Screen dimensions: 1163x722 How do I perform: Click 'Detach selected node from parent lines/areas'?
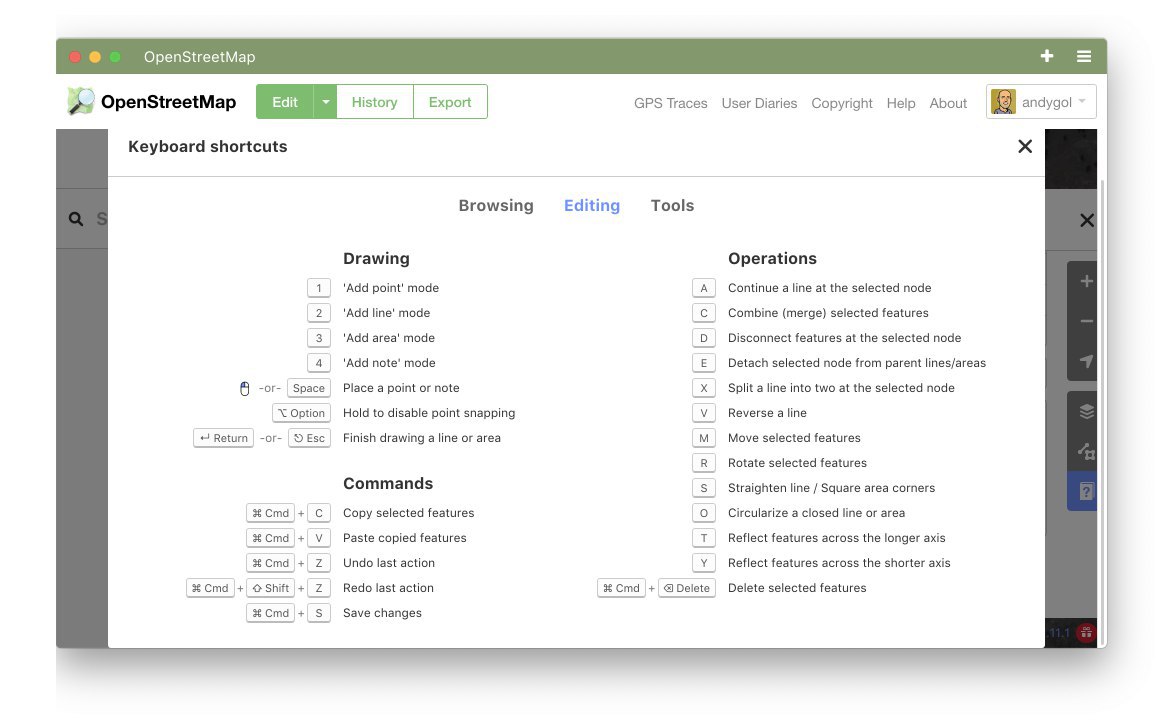[857, 363]
